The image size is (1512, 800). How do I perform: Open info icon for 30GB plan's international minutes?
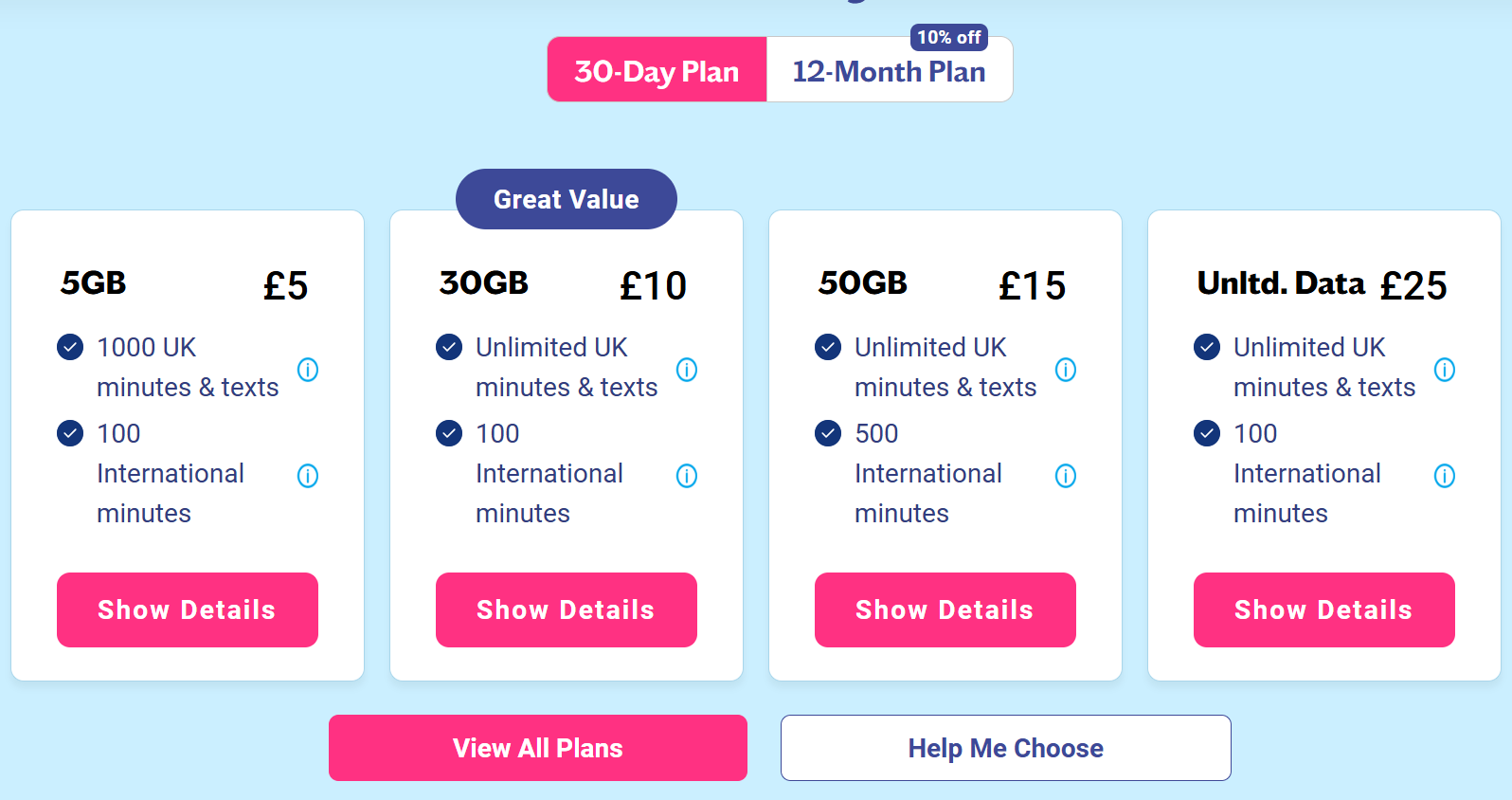[687, 475]
